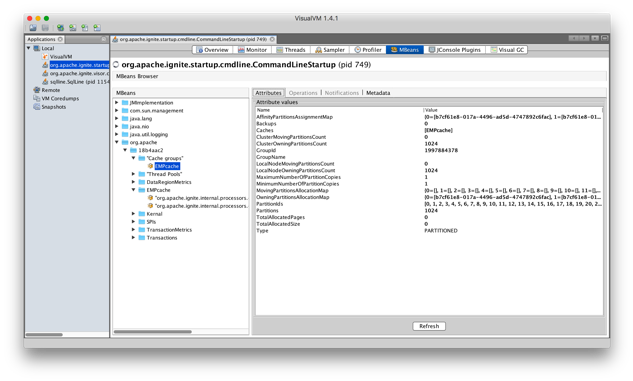Switch to the Metadata sub-tab

coord(378,93)
